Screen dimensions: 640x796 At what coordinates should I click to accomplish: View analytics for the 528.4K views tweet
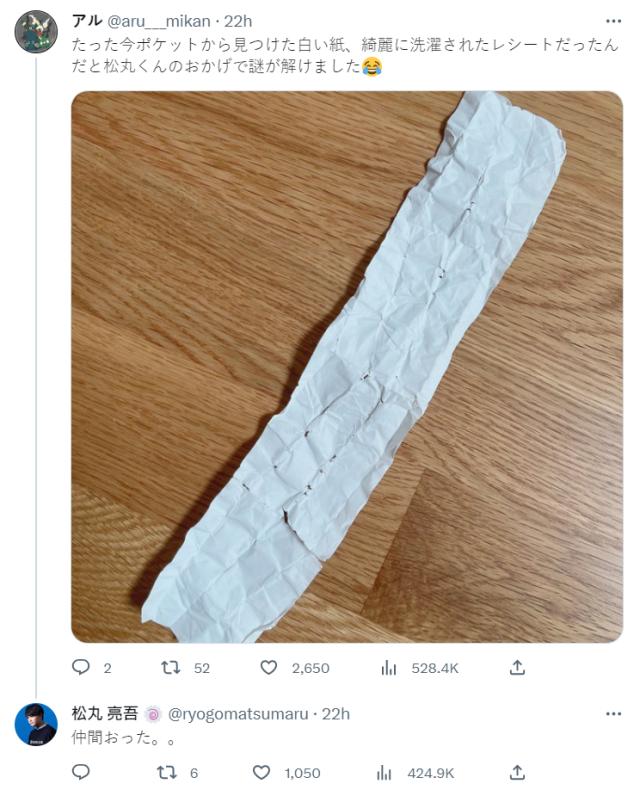click(390, 668)
